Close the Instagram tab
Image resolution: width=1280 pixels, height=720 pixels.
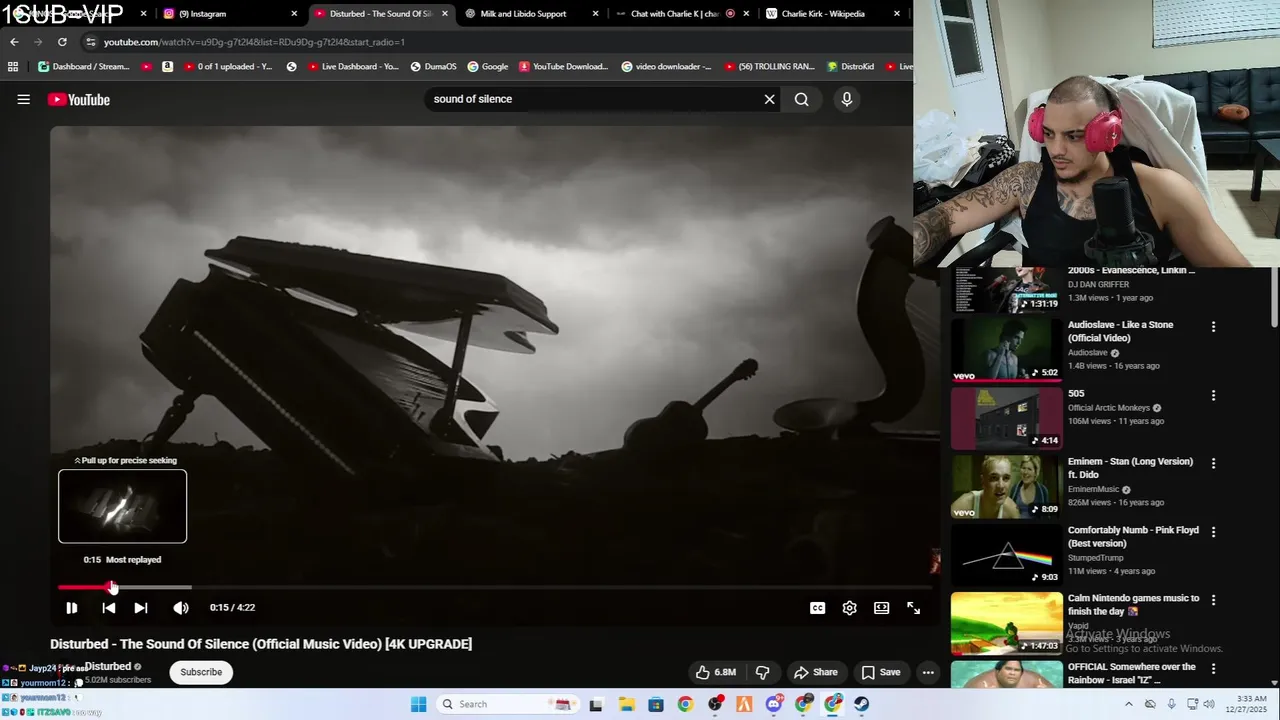[x=294, y=14]
